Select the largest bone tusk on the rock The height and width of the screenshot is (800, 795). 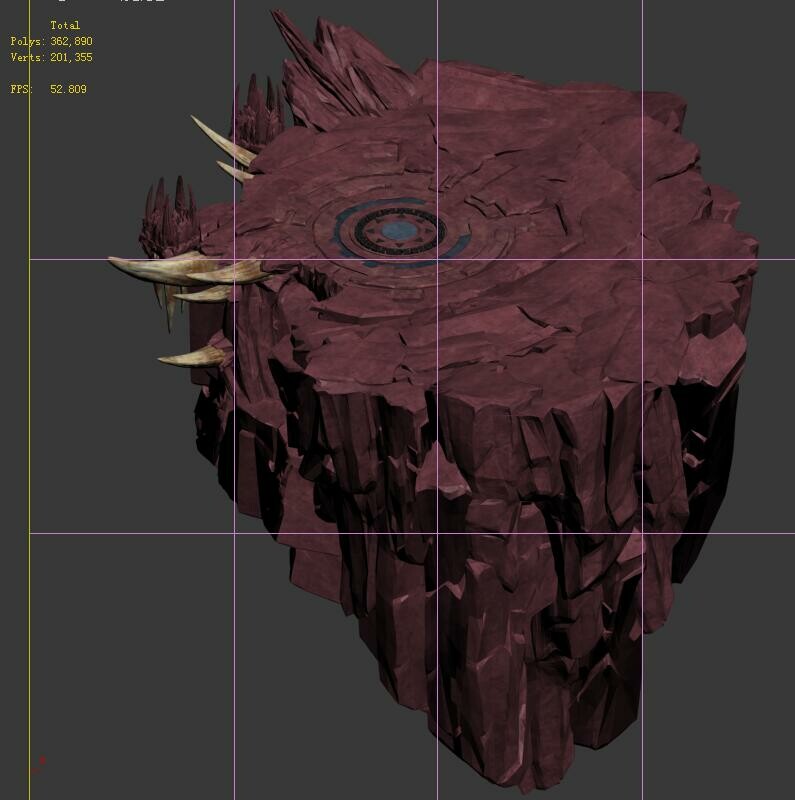click(x=168, y=269)
